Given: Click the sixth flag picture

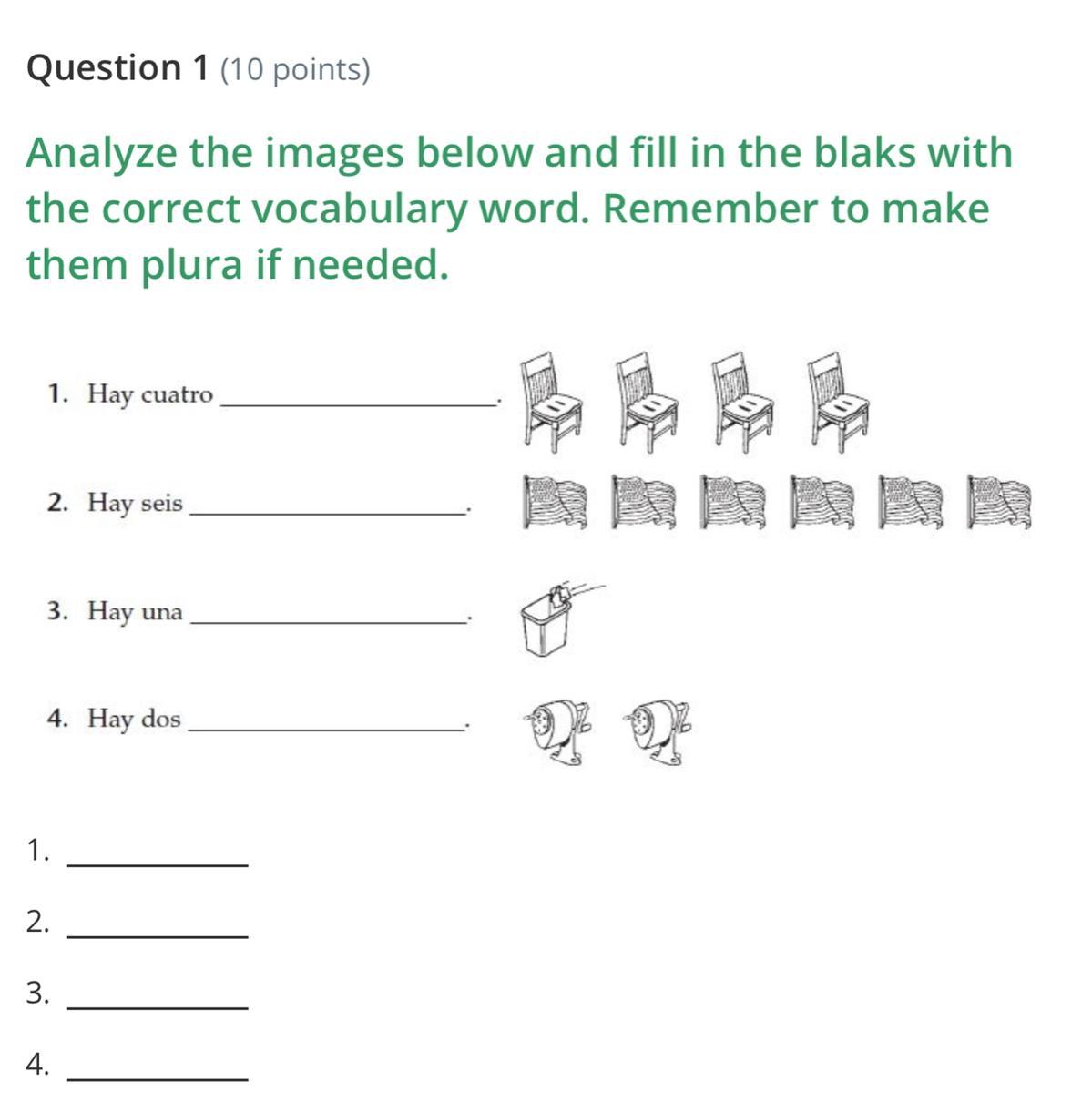Looking at the screenshot, I should click(999, 501).
